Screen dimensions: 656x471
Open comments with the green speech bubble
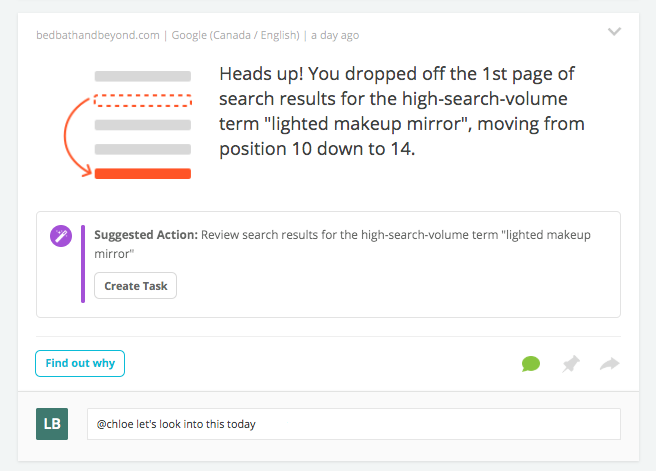click(x=531, y=363)
